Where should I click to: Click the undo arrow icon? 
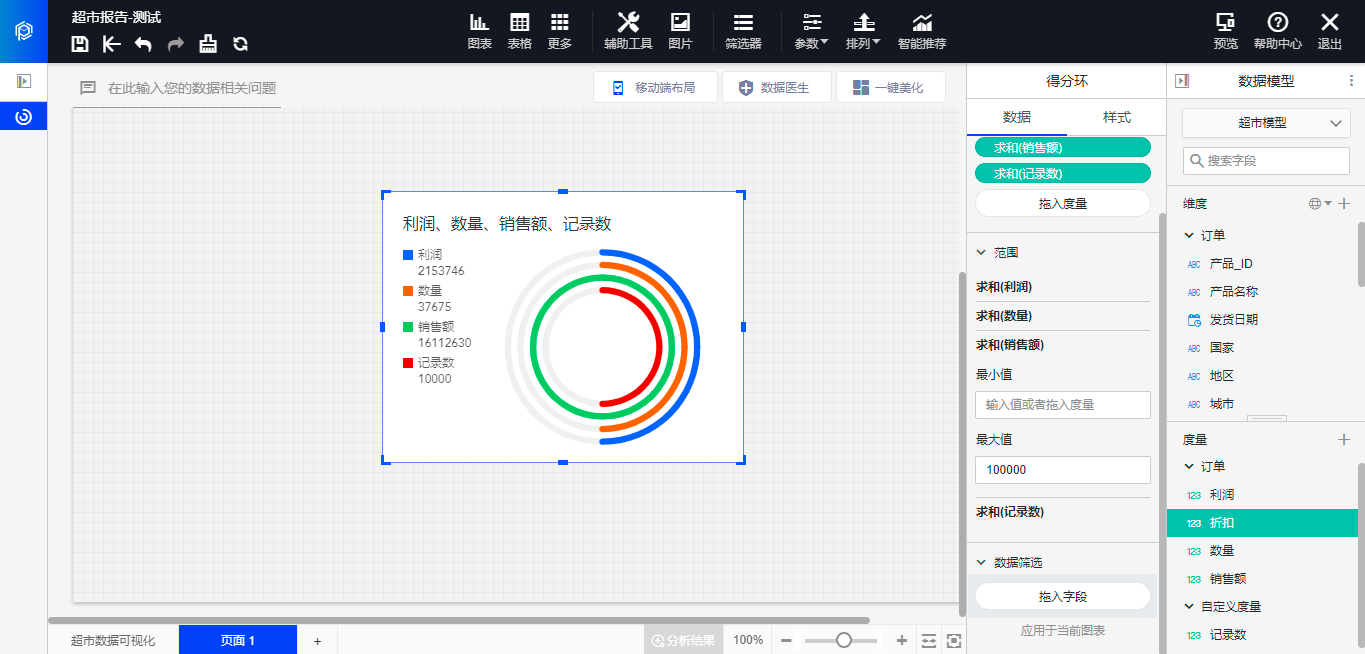[143, 44]
